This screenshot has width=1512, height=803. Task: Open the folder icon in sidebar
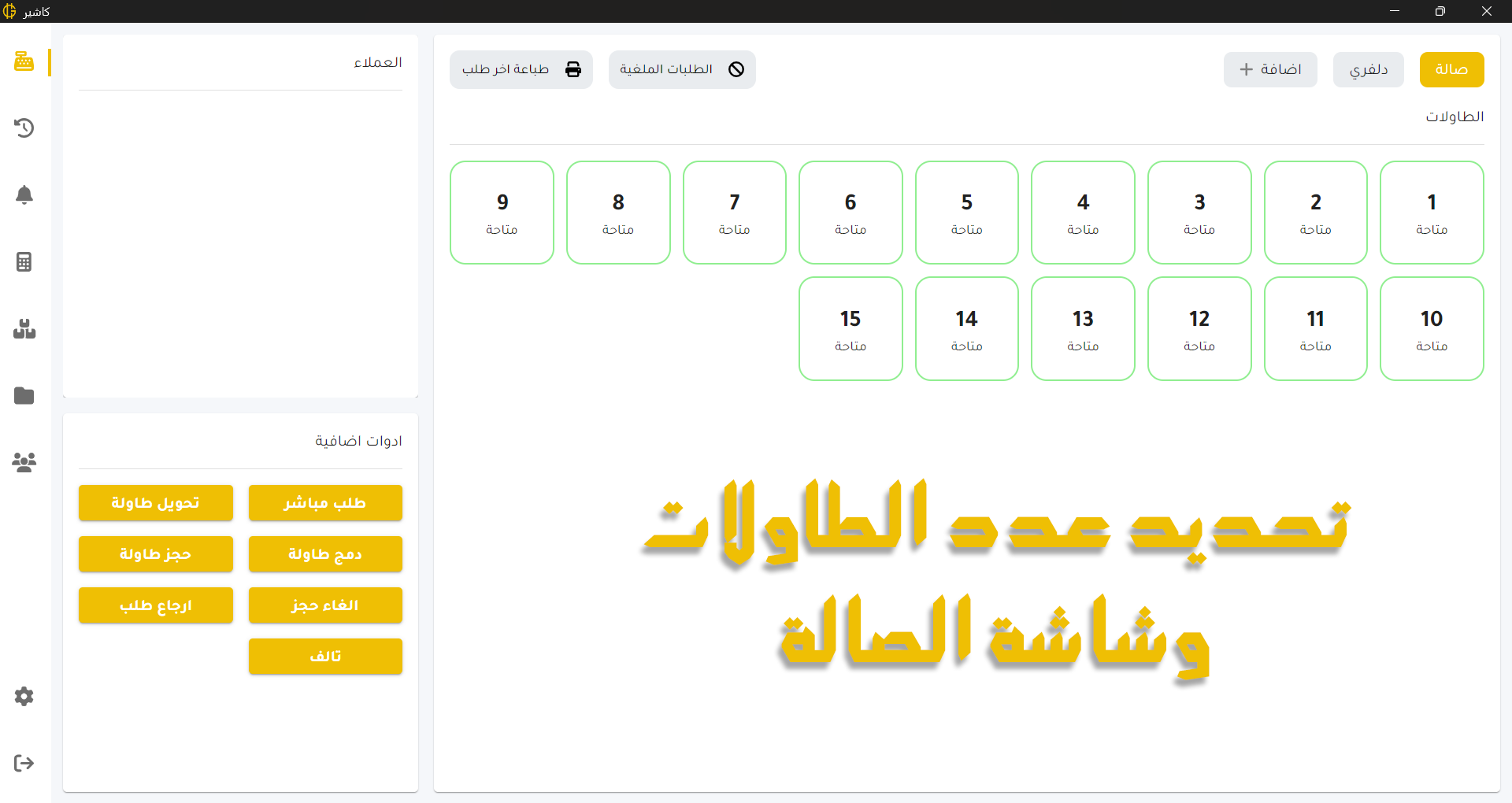click(x=24, y=395)
